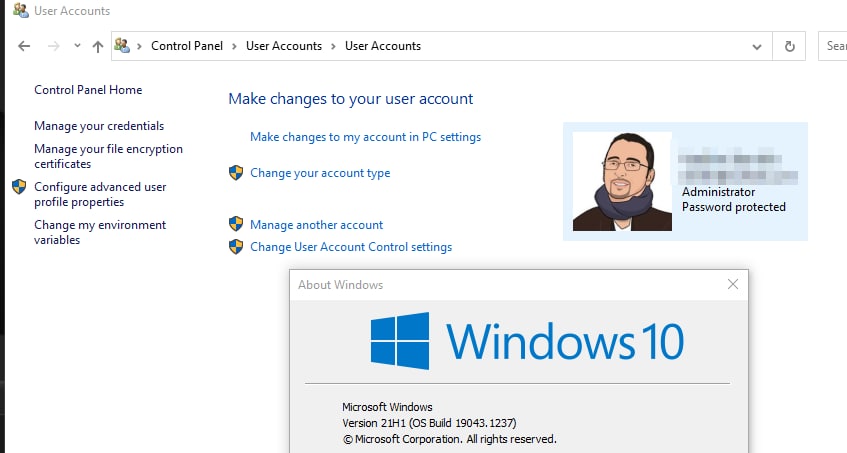Close the About Windows dialog

(732, 284)
